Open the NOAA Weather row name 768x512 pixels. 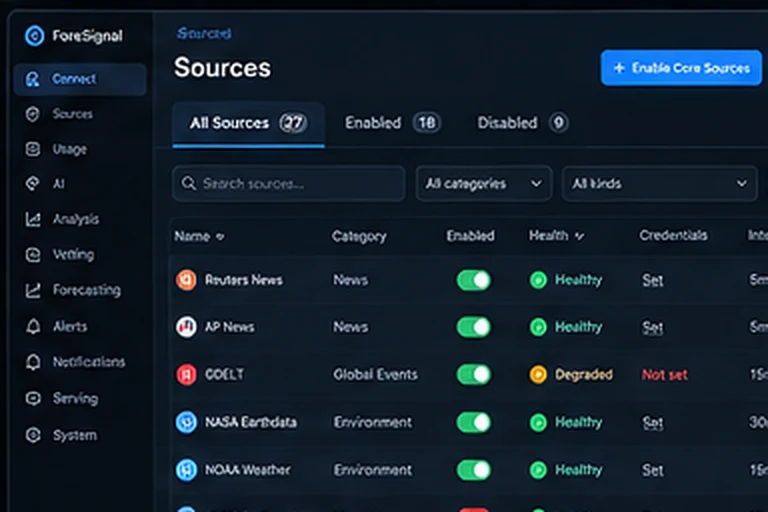tap(248, 470)
